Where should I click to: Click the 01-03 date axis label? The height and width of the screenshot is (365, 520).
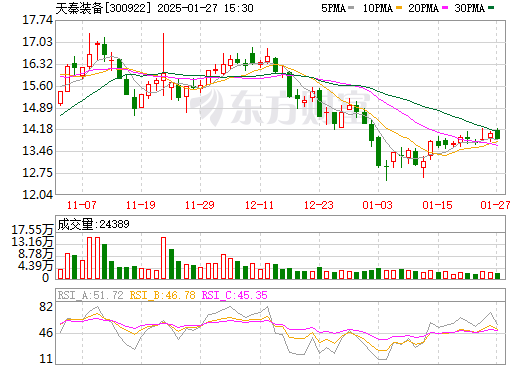tap(378, 205)
